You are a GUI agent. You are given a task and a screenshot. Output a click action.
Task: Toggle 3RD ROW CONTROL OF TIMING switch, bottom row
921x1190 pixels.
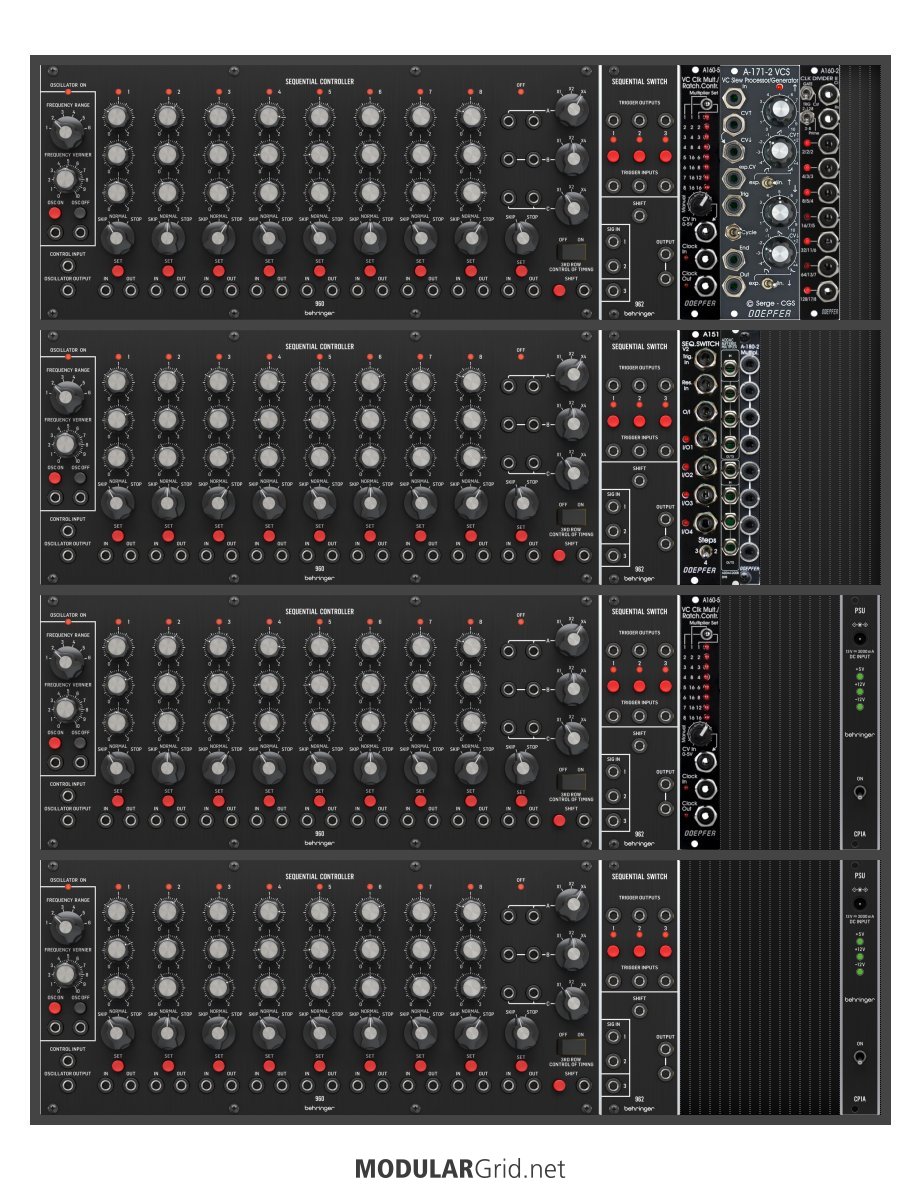[x=571, y=1047]
